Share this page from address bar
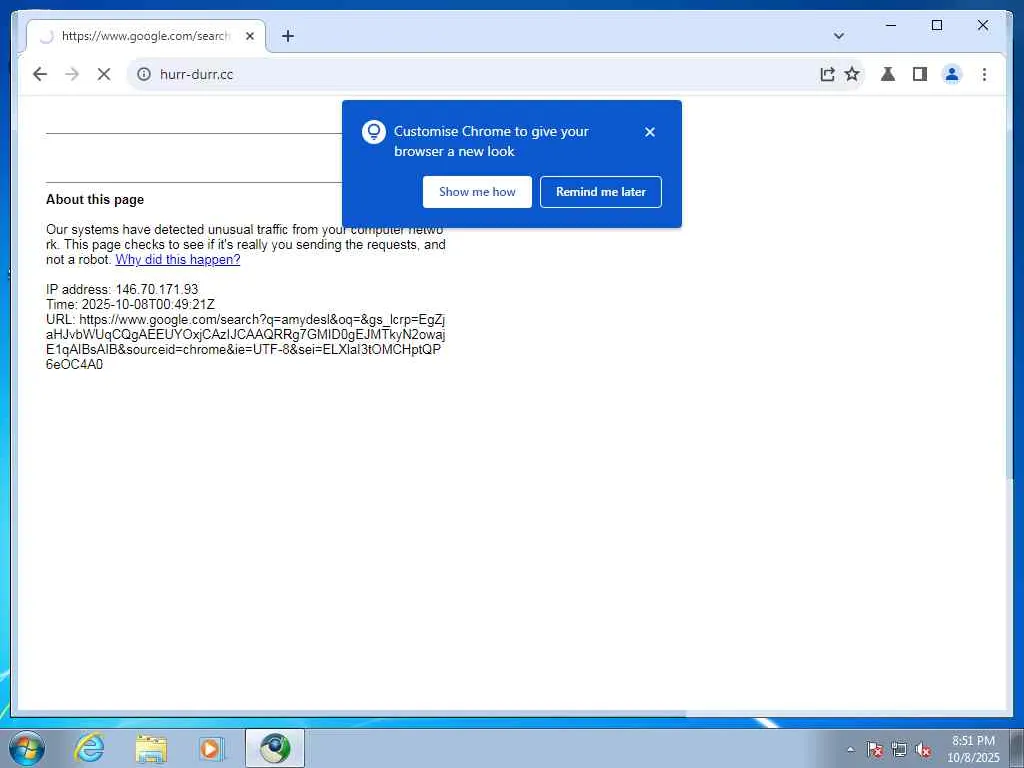The width and height of the screenshot is (1024, 768). (827, 74)
